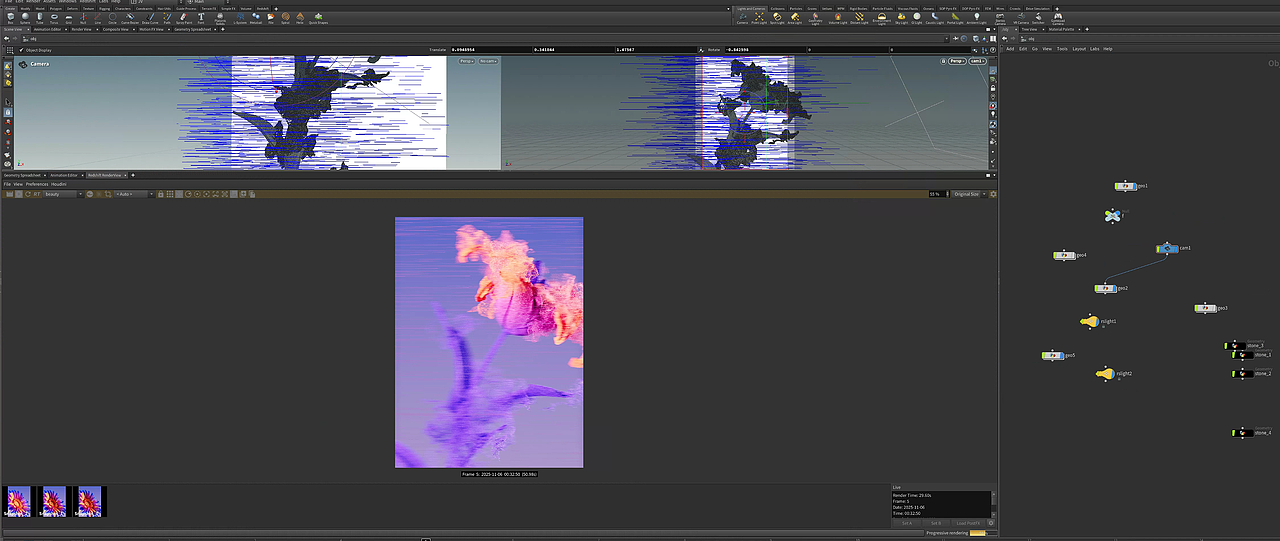Open the Preferences menu in RenderView
This screenshot has width=1280, height=541.
(37, 184)
